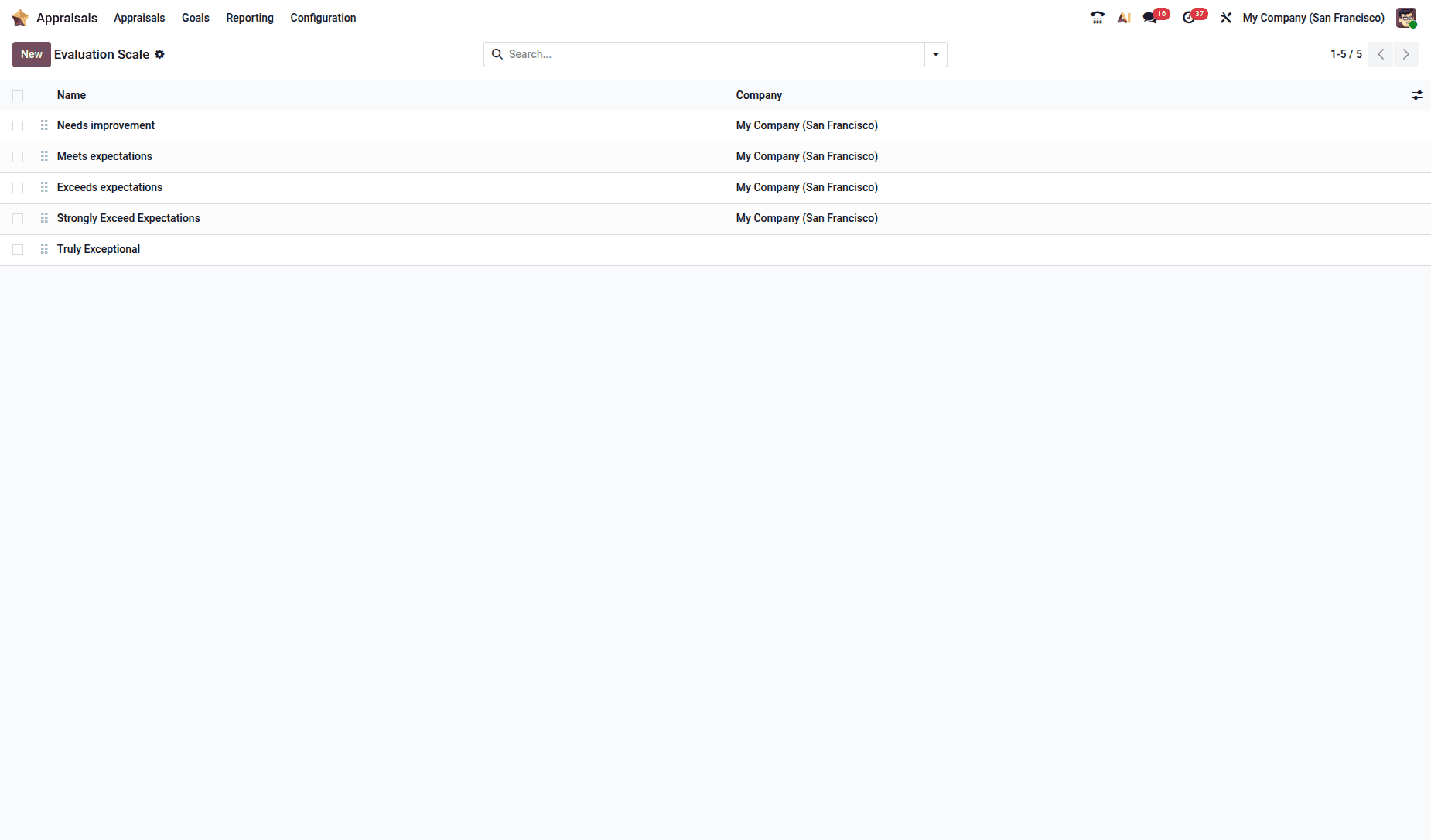1431x840 pixels.
Task: Open the activities clock icon with badge 37
Action: (x=1189, y=18)
